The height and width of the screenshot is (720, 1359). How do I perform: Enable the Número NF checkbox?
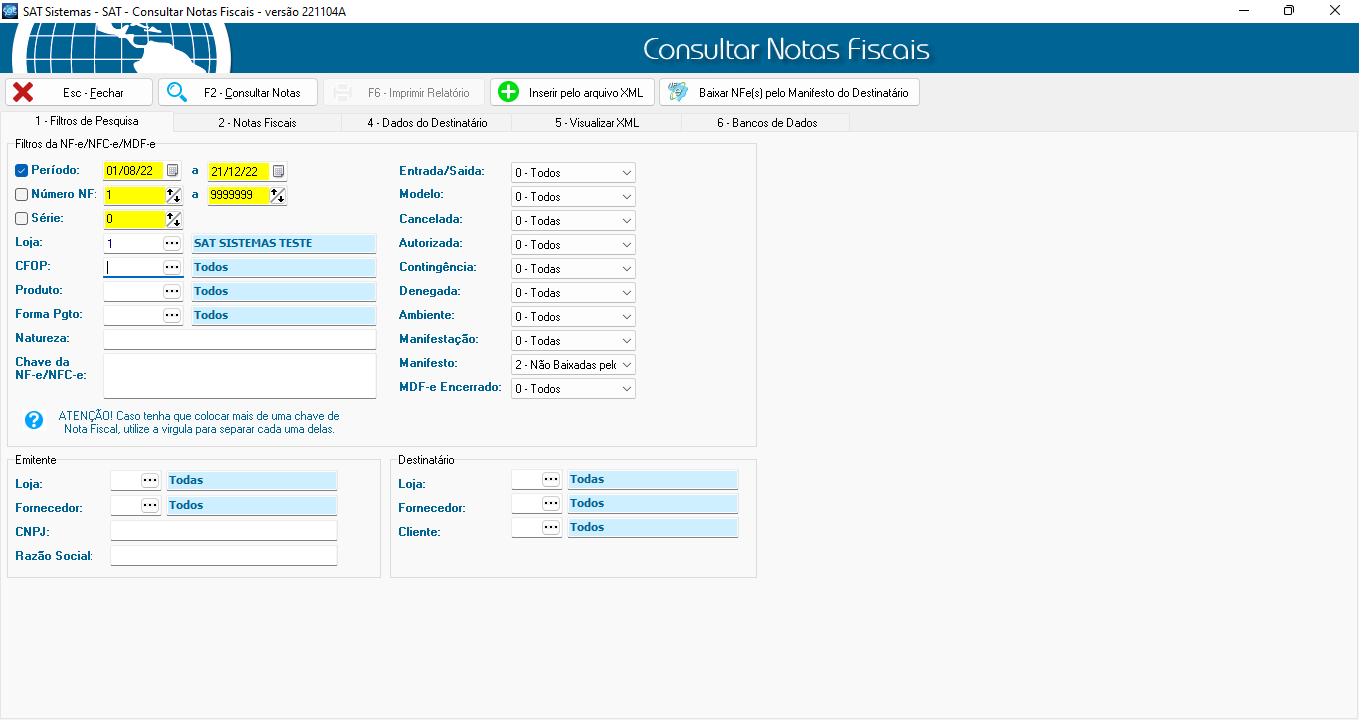[22, 195]
